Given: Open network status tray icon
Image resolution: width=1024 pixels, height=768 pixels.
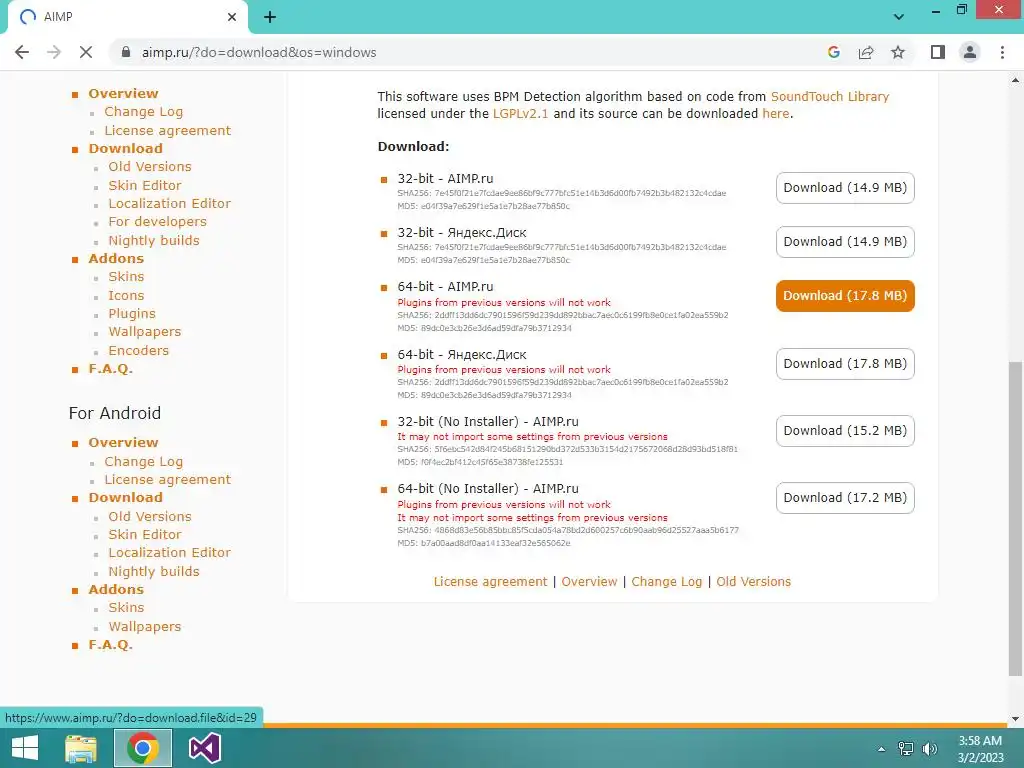Looking at the screenshot, I should (906, 749).
